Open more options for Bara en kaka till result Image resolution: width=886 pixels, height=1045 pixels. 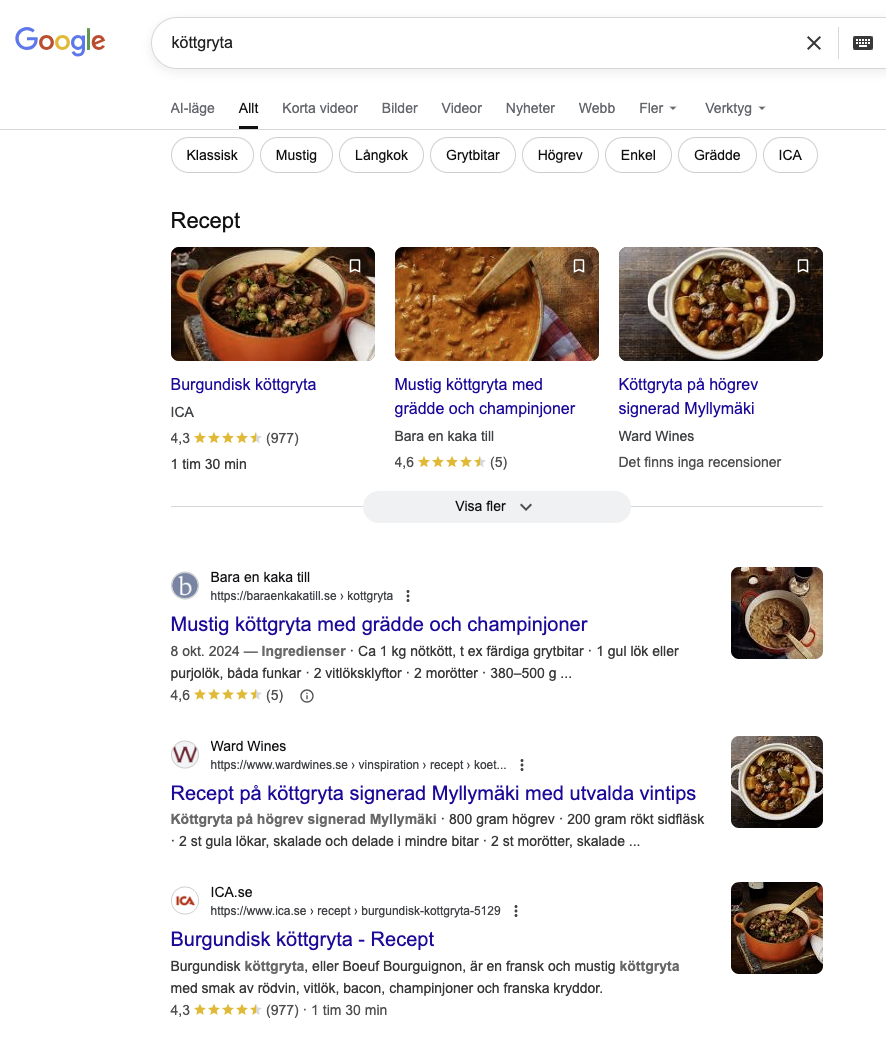408,596
